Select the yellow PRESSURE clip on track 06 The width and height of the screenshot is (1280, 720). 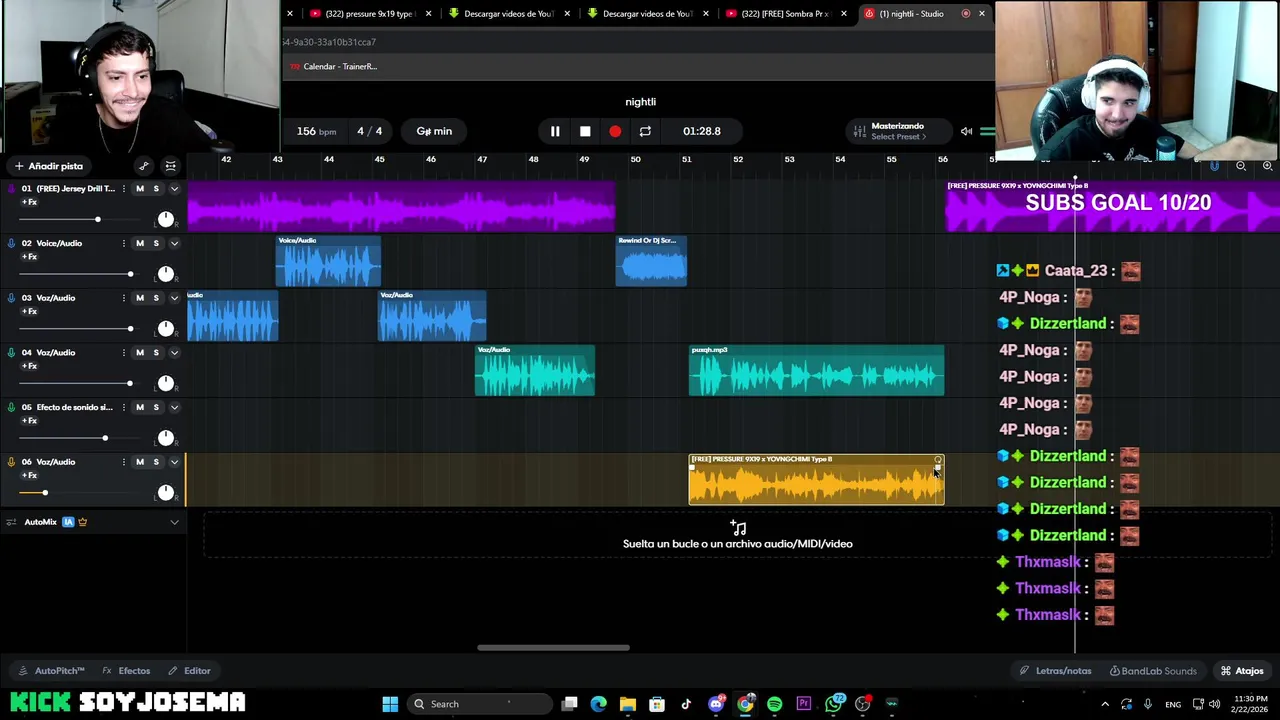click(816, 480)
